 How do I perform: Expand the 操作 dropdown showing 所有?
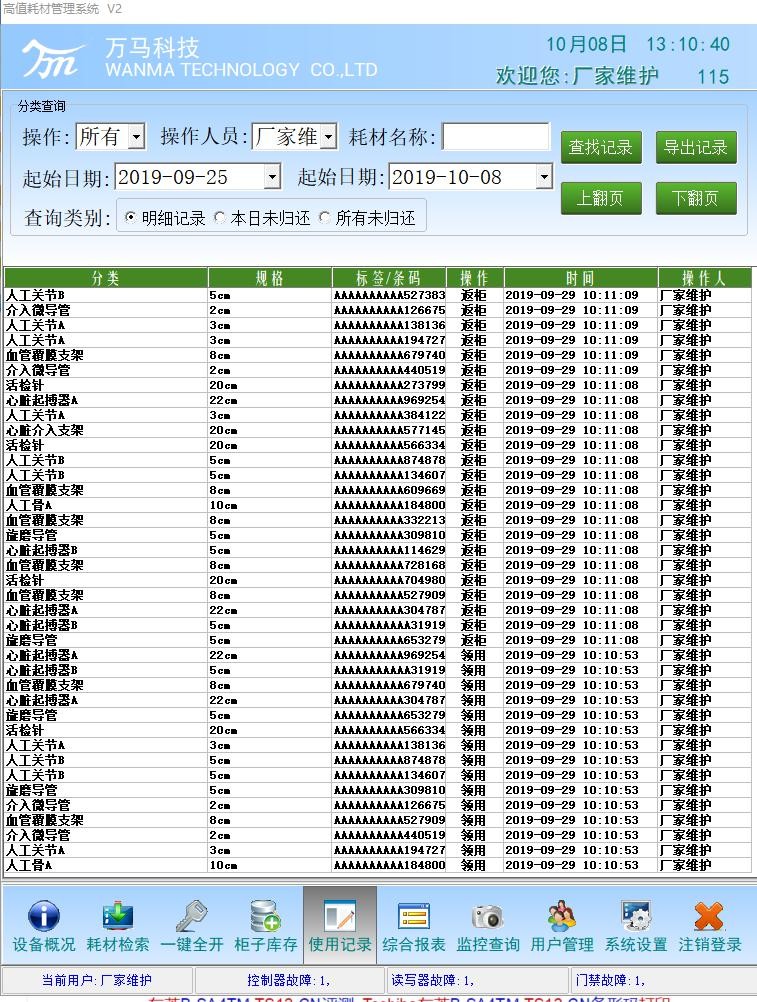click(137, 137)
